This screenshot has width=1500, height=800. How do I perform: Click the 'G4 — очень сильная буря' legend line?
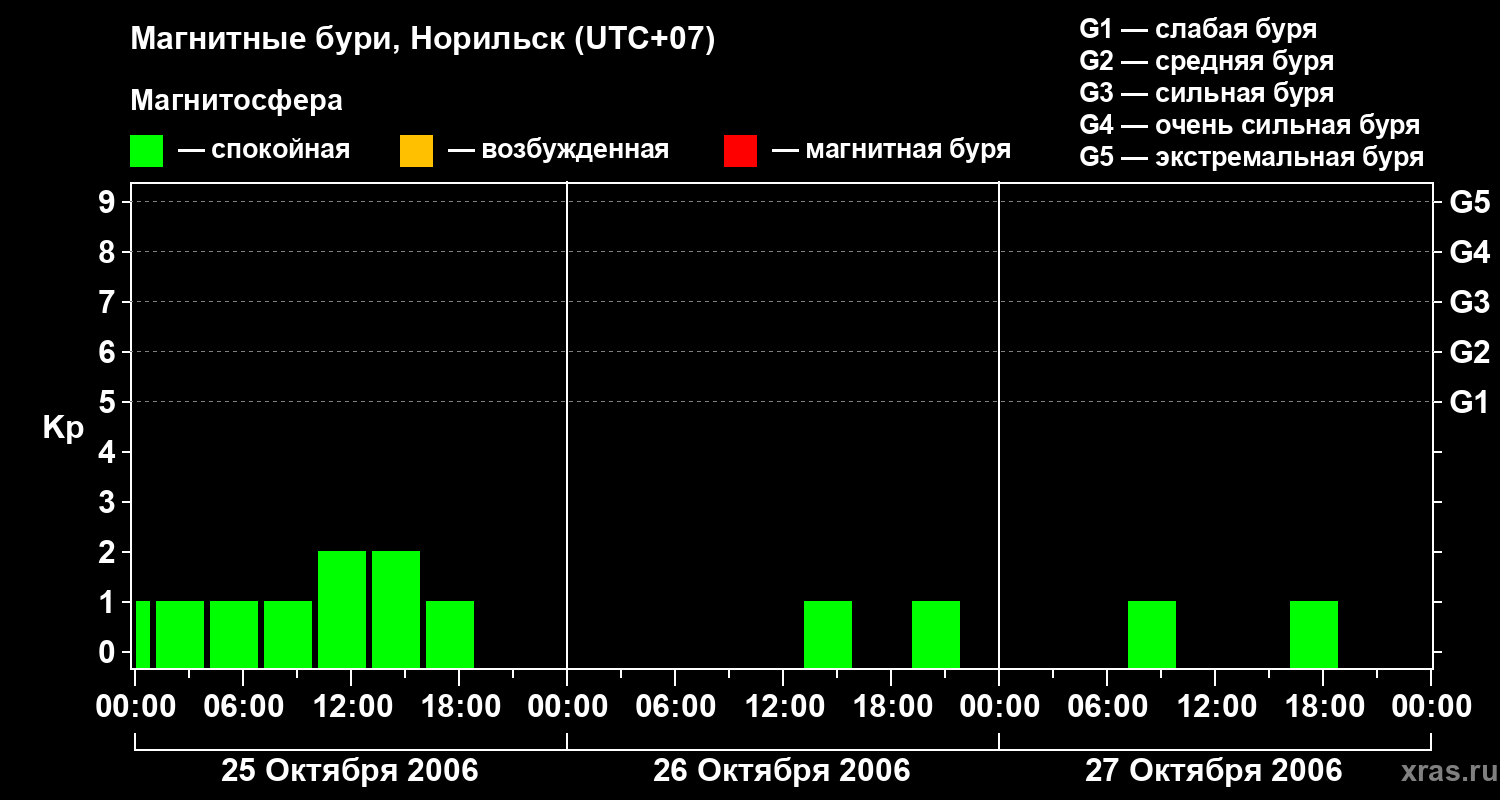click(x=1249, y=125)
